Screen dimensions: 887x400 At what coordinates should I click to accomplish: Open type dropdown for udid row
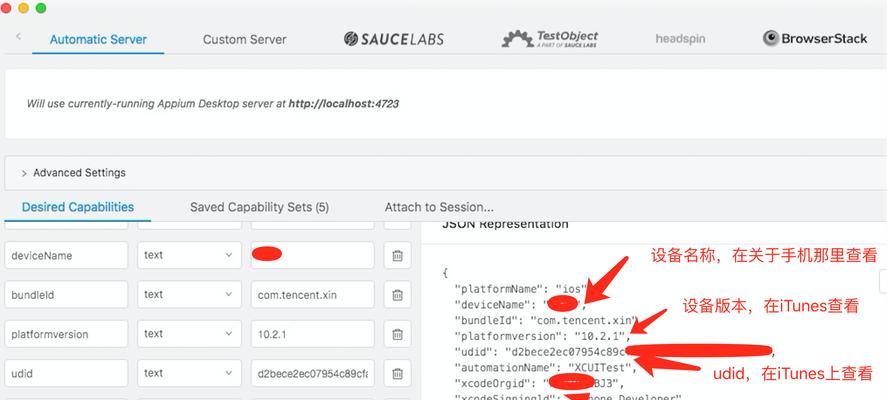[x=189, y=373]
